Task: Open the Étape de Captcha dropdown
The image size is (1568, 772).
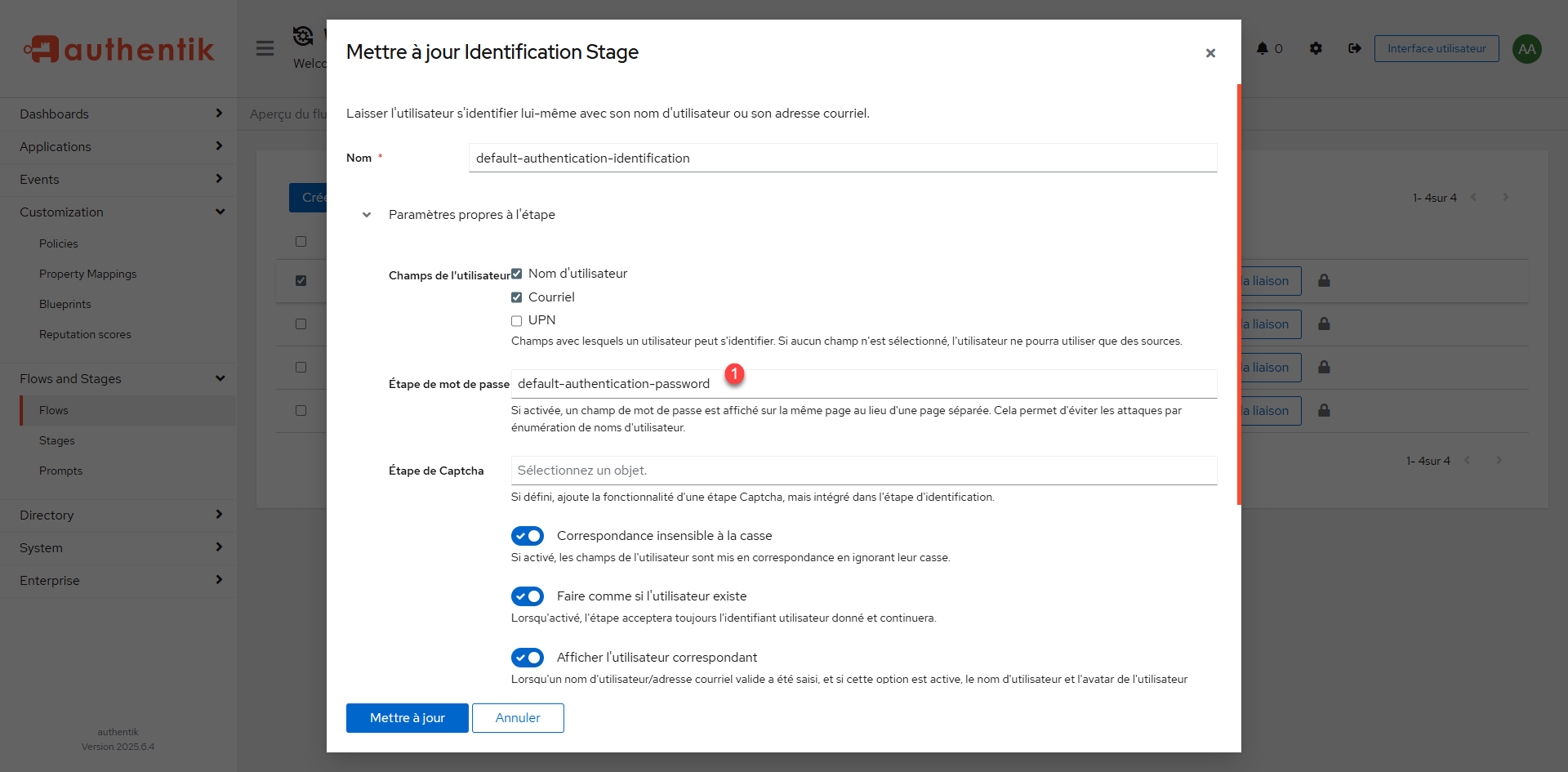Action: pyautogui.click(x=863, y=471)
